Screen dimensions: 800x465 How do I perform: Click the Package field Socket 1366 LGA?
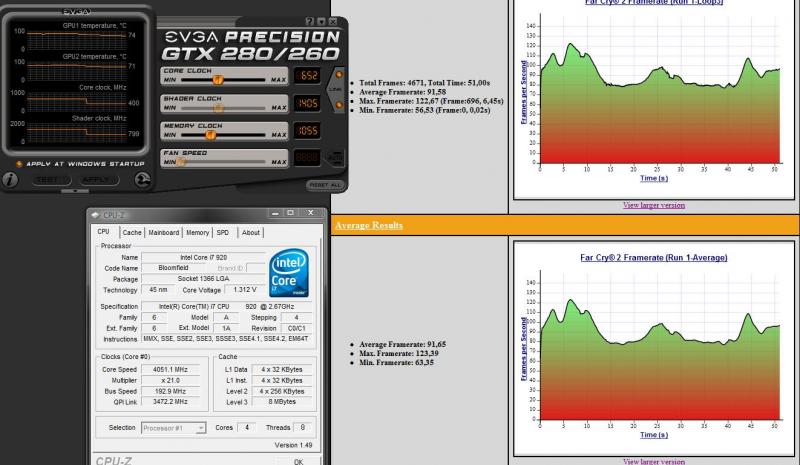(x=204, y=279)
